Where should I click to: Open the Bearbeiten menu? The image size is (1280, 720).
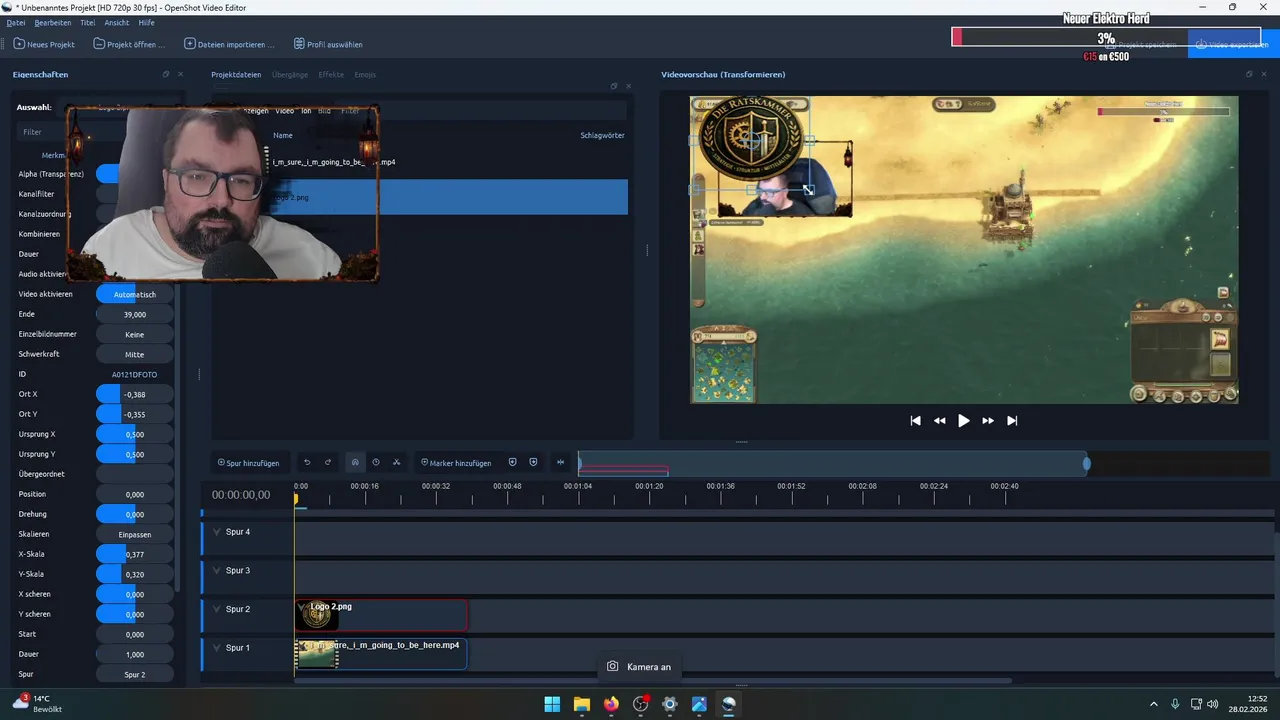[x=52, y=22]
